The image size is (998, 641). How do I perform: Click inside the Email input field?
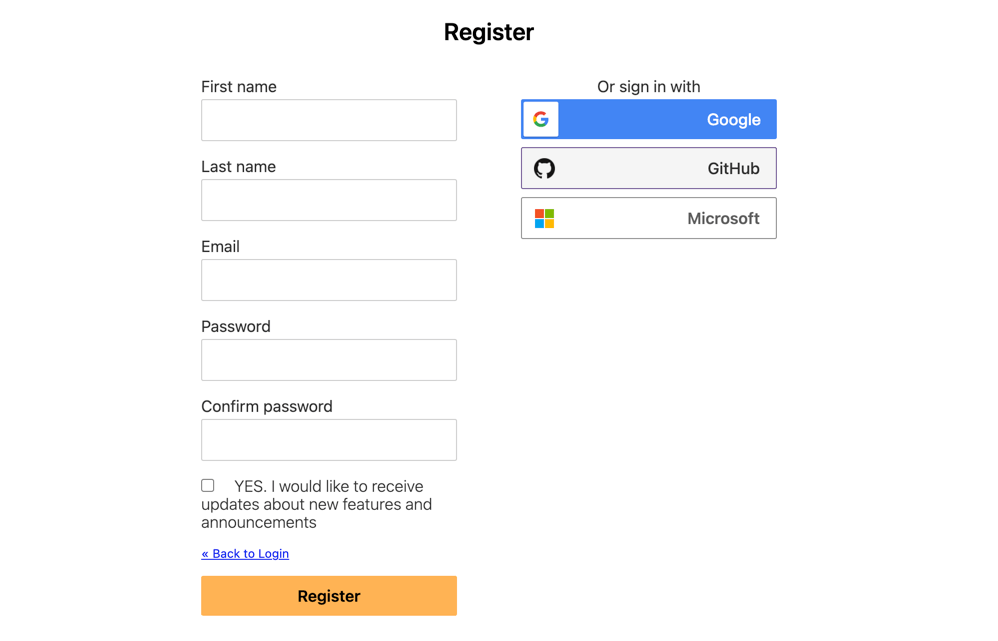329,280
